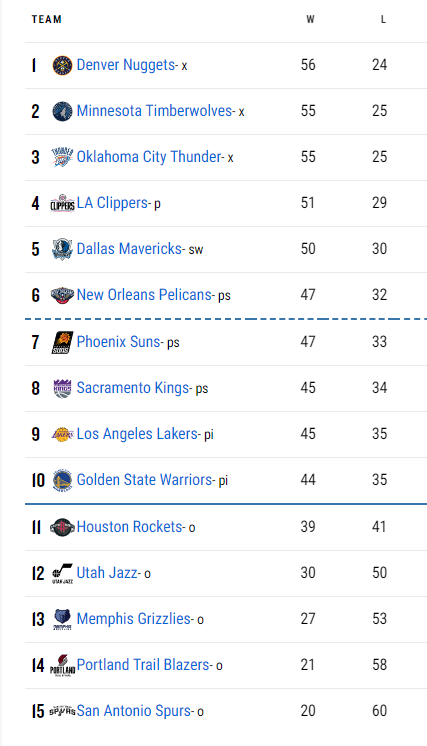Image resolution: width=427 pixels, height=746 pixels.
Task: Click the Sacramento Kings logo
Action: pyautogui.click(x=62, y=388)
